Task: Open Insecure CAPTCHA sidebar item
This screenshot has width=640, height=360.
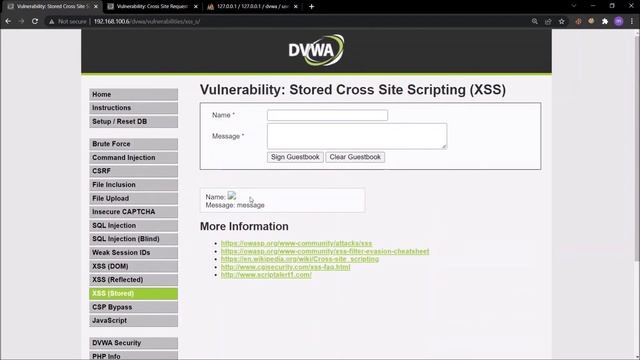Action: (133, 212)
